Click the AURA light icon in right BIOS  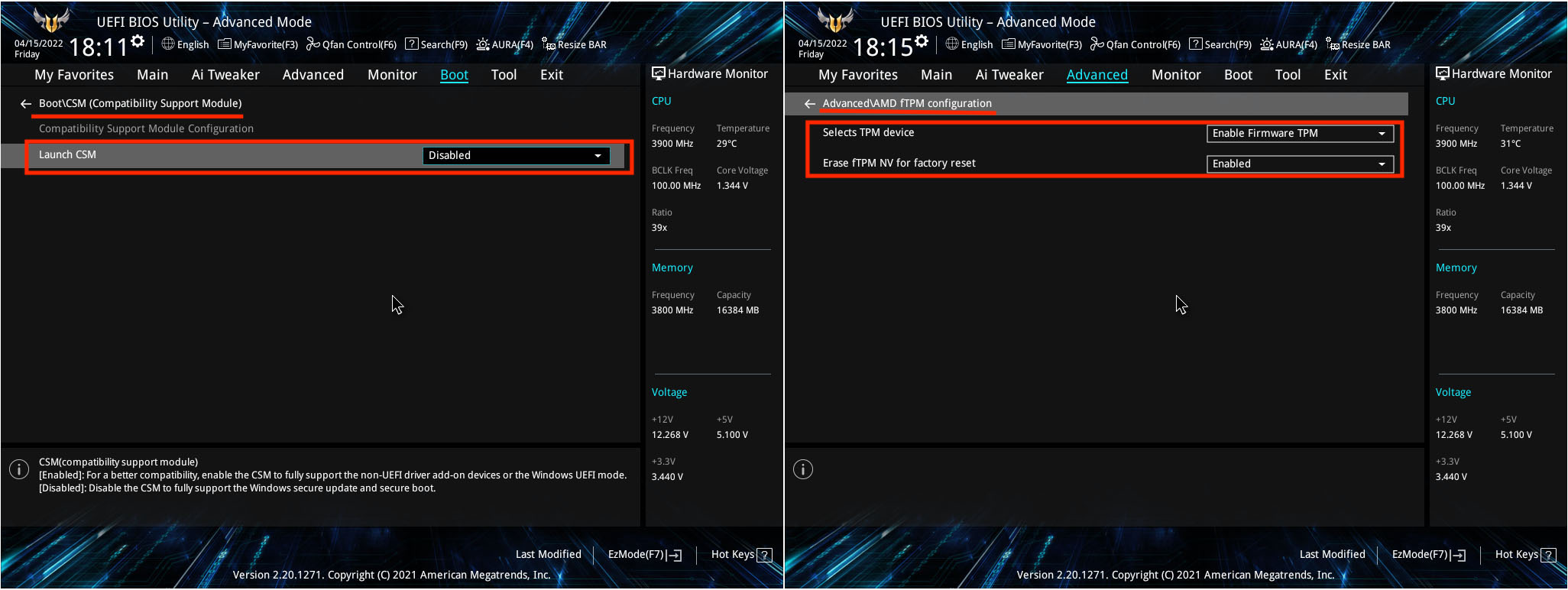click(1267, 44)
